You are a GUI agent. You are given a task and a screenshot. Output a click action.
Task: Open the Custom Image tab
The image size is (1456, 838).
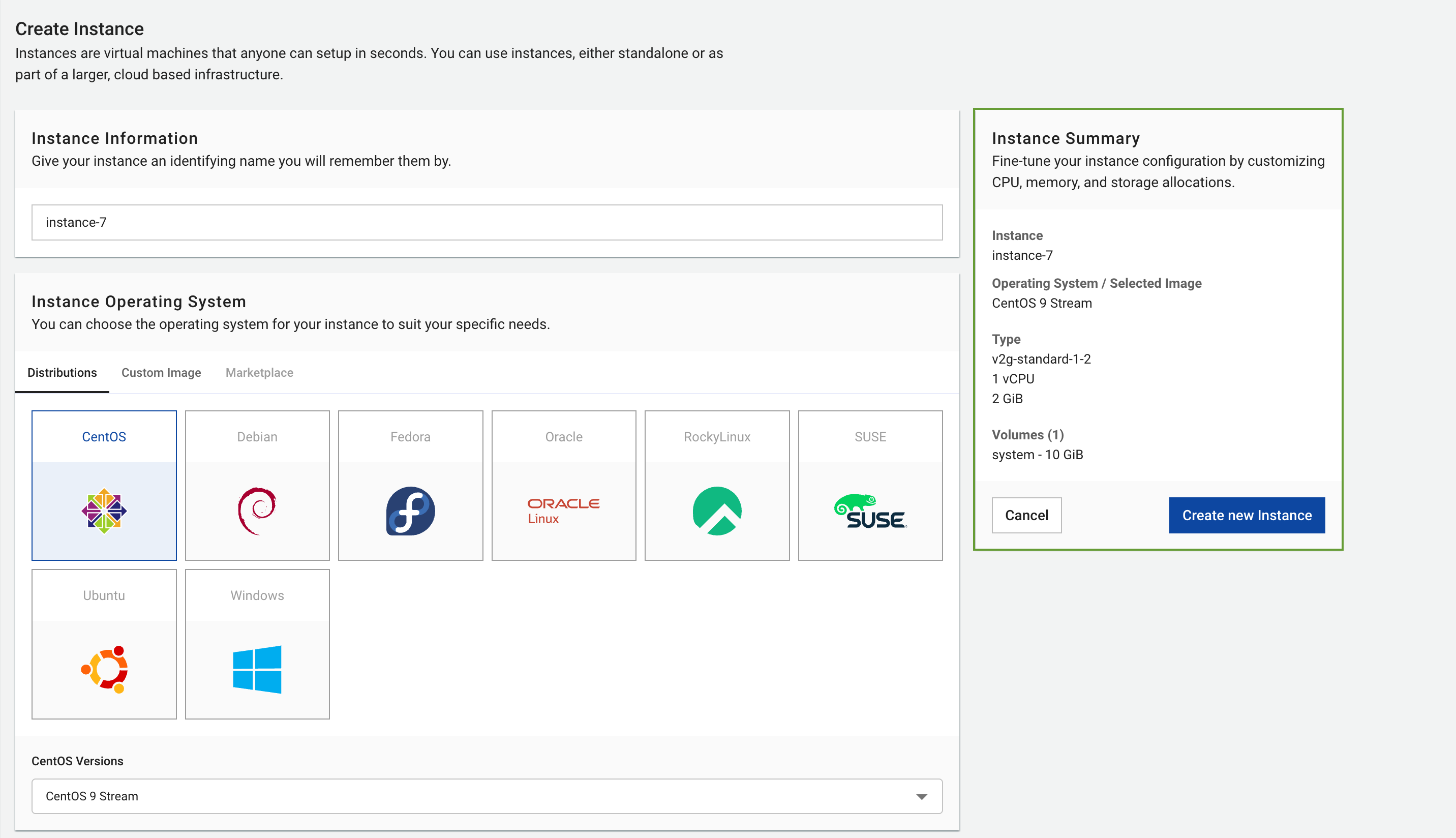point(161,372)
